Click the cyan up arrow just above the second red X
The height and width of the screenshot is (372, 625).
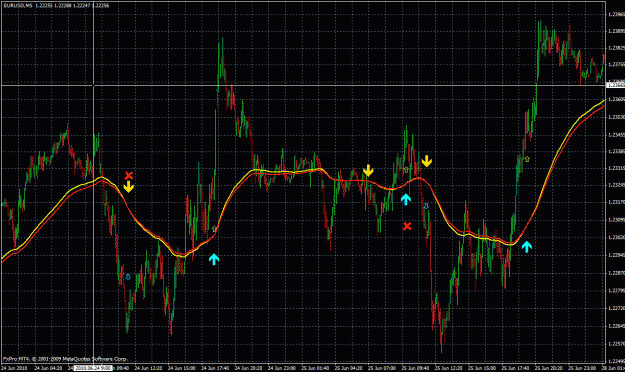[x=406, y=199]
